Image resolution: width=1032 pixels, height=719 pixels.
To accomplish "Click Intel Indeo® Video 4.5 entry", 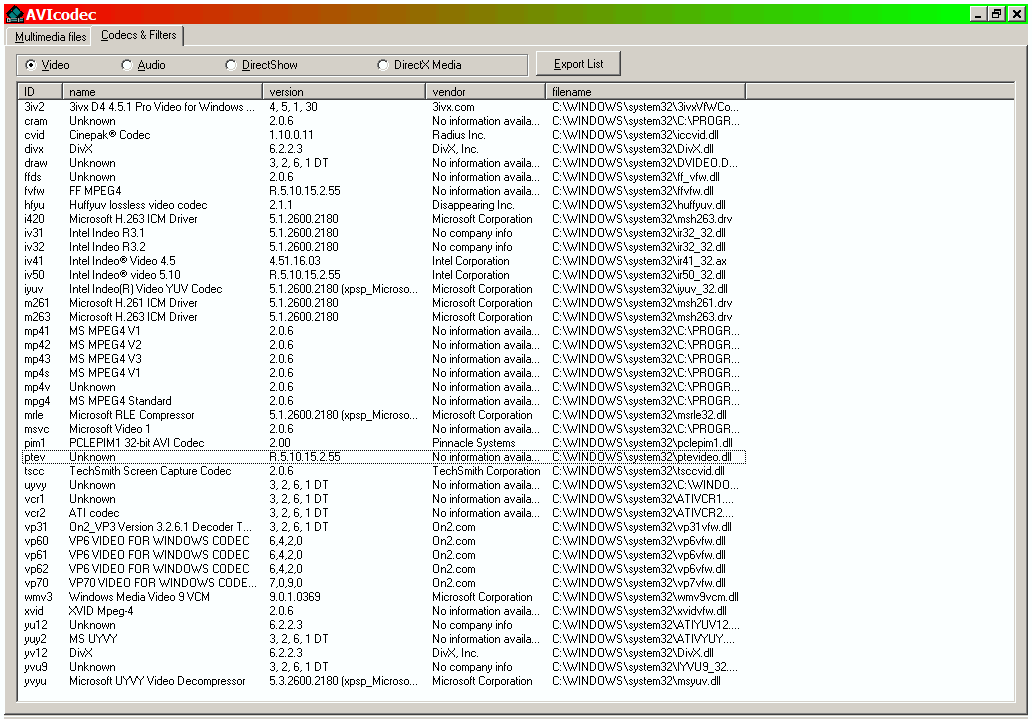I will [x=122, y=261].
